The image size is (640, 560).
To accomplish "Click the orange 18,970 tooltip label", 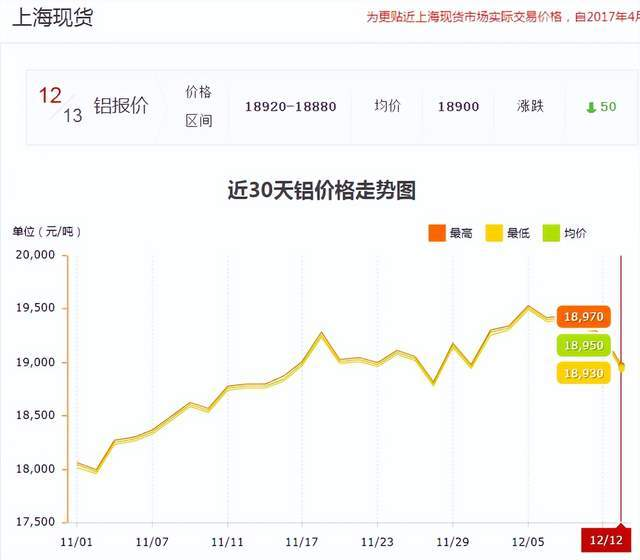I will 583,317.
